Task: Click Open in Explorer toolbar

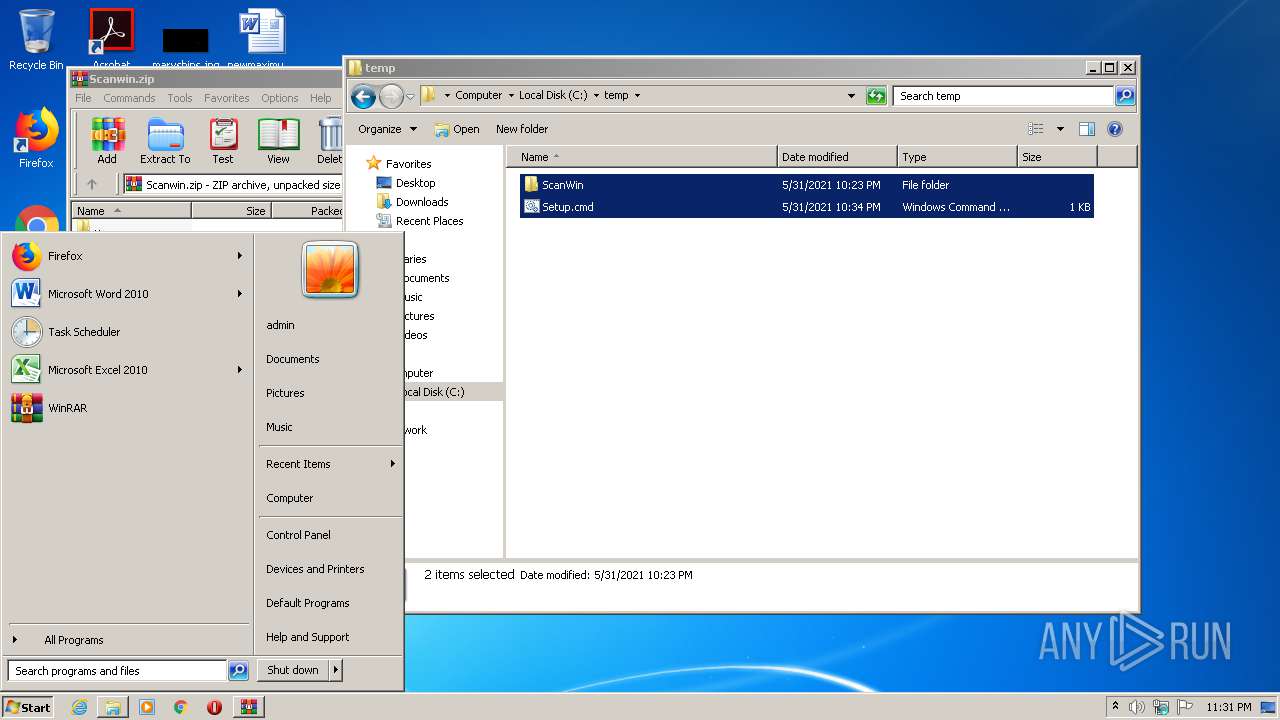Action: point(457,129)
